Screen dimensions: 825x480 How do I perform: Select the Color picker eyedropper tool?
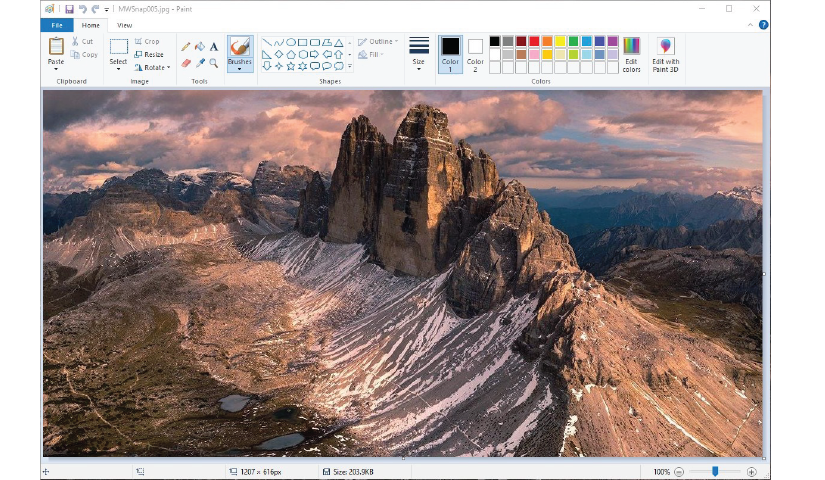(200, 62)
